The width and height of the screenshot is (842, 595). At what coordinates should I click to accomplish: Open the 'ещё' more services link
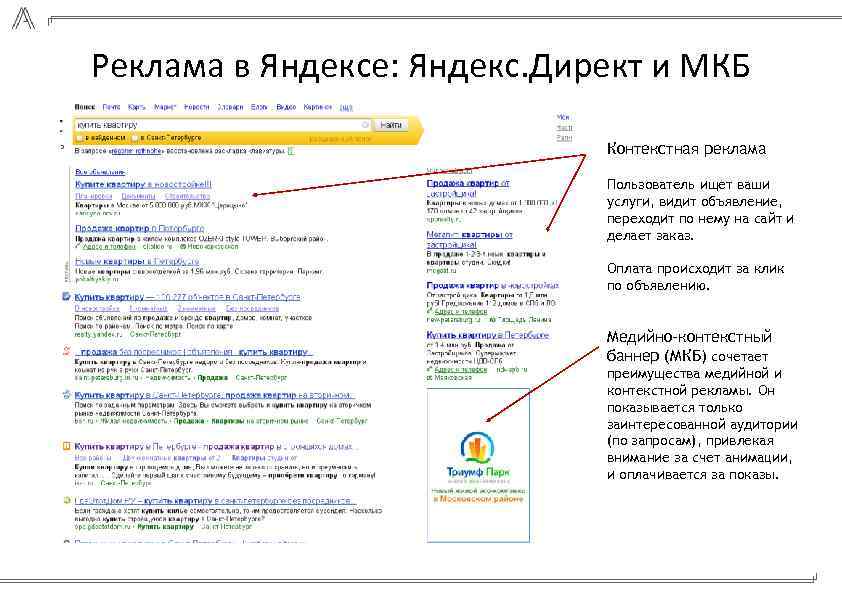point(346,107)
